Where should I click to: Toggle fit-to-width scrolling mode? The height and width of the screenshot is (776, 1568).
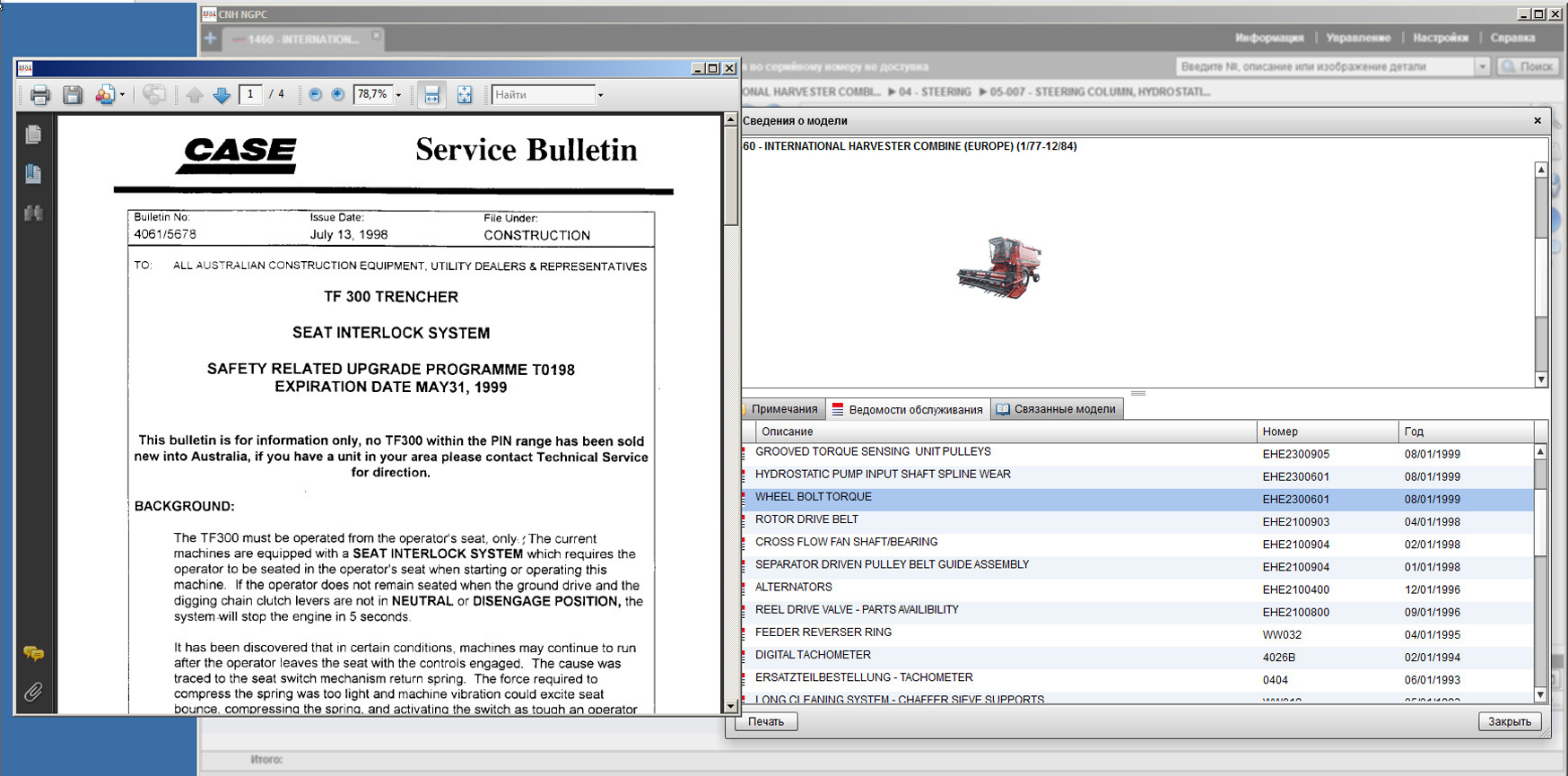point(431,95)
